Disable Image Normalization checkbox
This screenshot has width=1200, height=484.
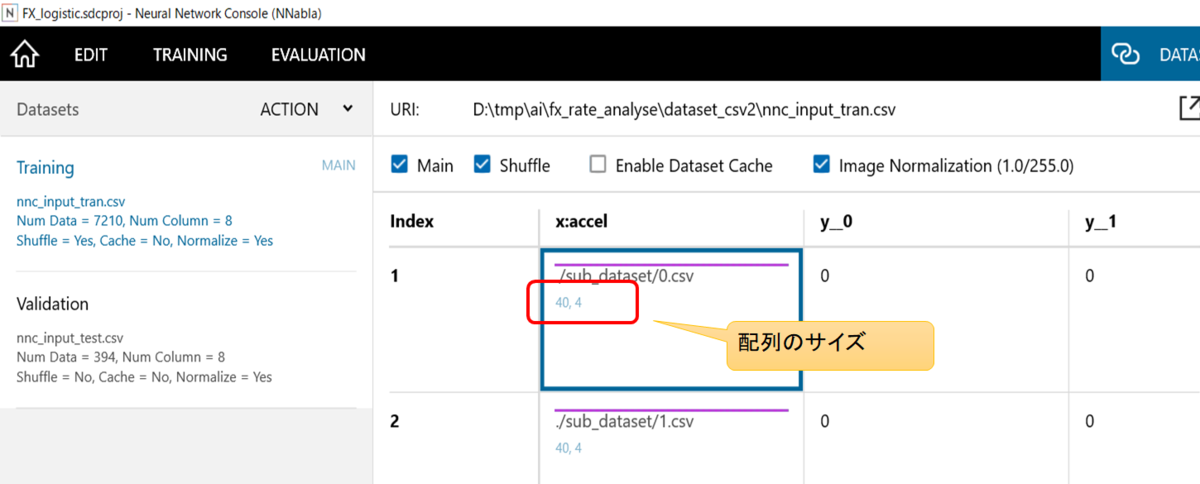point(822,165)
